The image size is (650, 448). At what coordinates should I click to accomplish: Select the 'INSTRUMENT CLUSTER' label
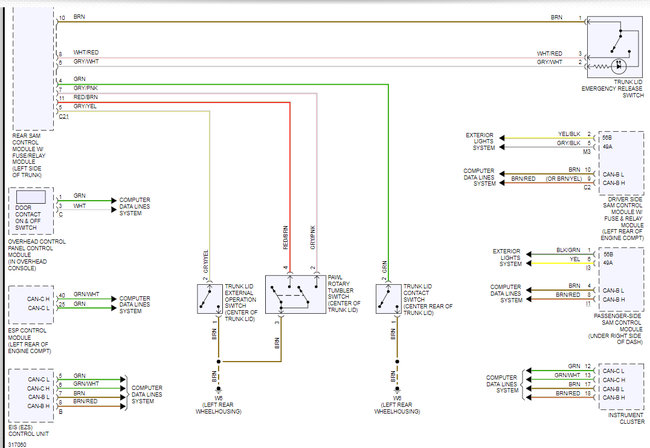[x=626, y=418]
